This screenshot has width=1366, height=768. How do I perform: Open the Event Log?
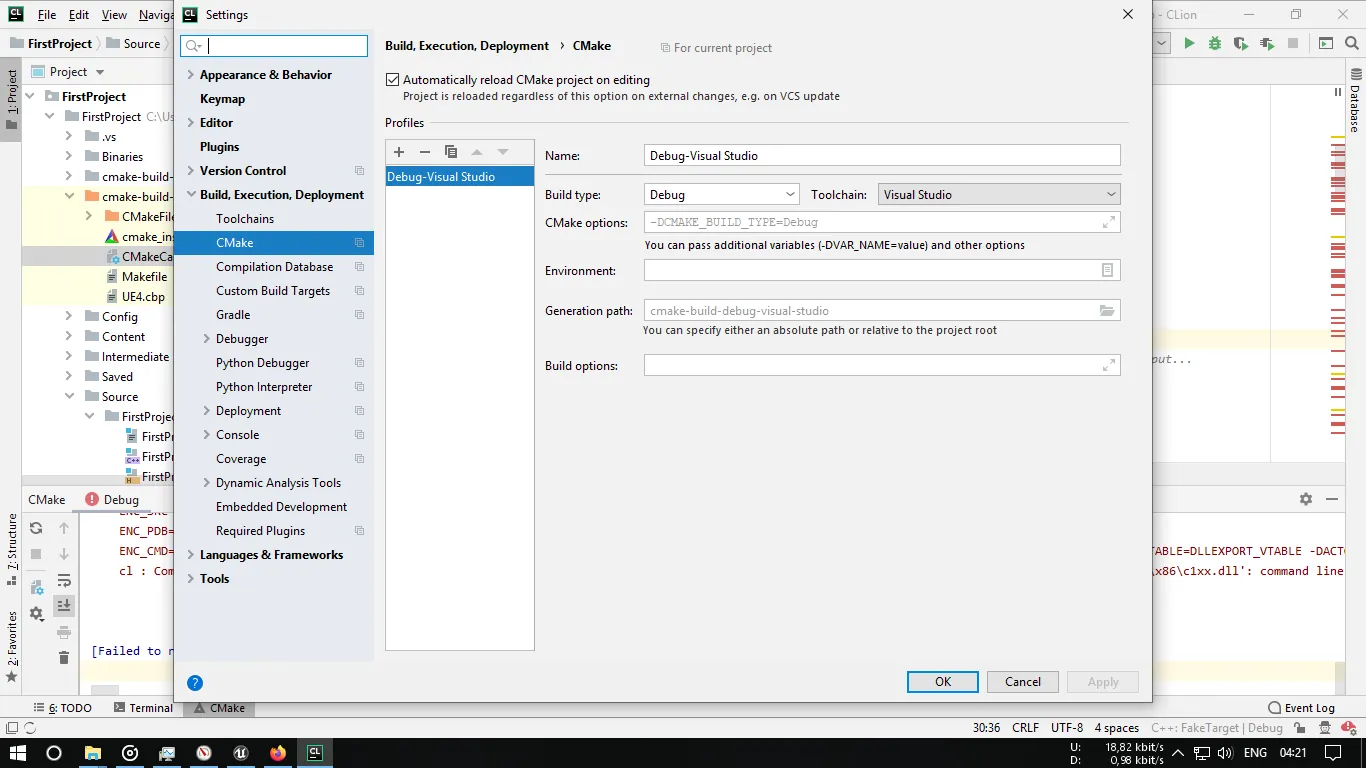coord(1301,708)
